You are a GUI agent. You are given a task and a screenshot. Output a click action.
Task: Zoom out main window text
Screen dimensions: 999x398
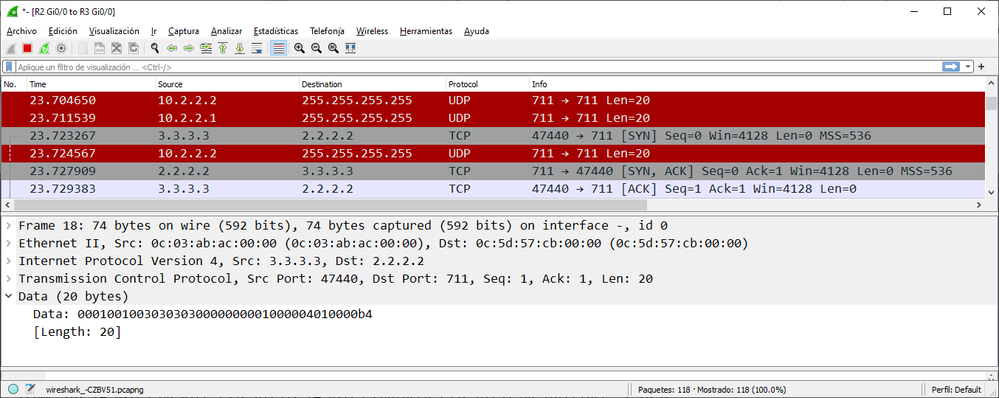[x=316, y=48]
